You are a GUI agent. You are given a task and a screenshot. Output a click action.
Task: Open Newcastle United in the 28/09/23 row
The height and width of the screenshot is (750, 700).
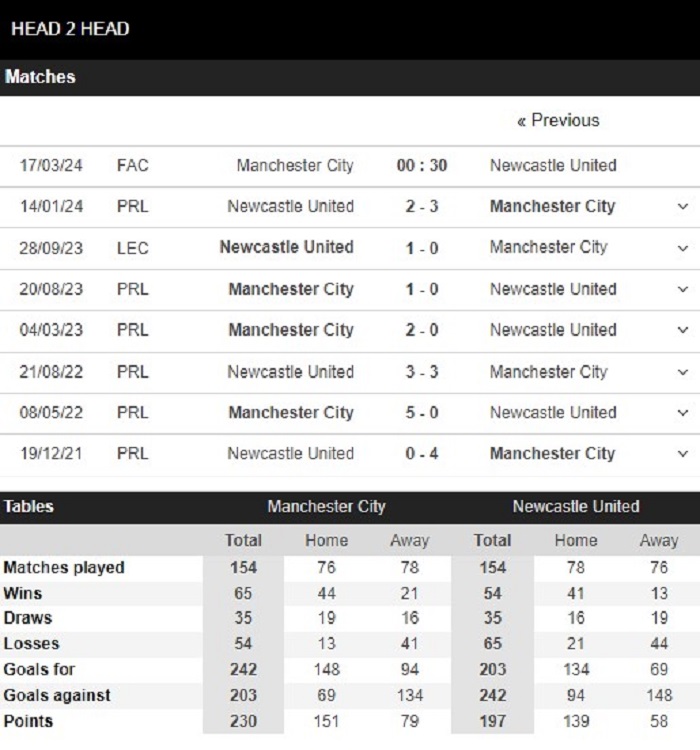[287, 247]
